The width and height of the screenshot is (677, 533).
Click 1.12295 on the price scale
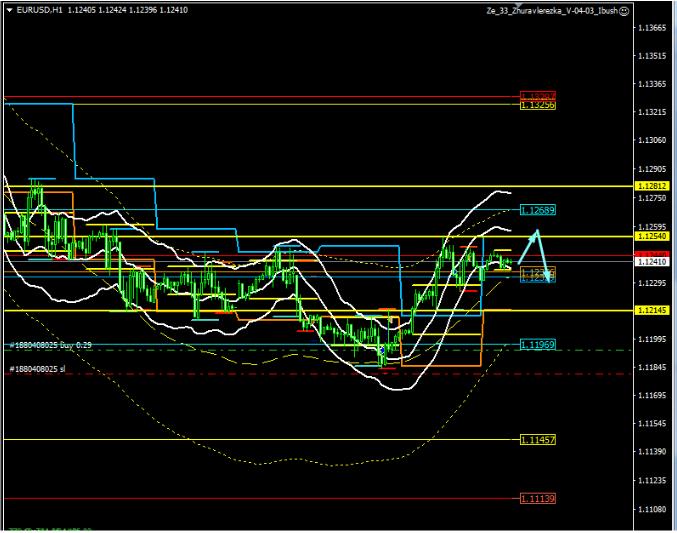(x=652, y=283)
